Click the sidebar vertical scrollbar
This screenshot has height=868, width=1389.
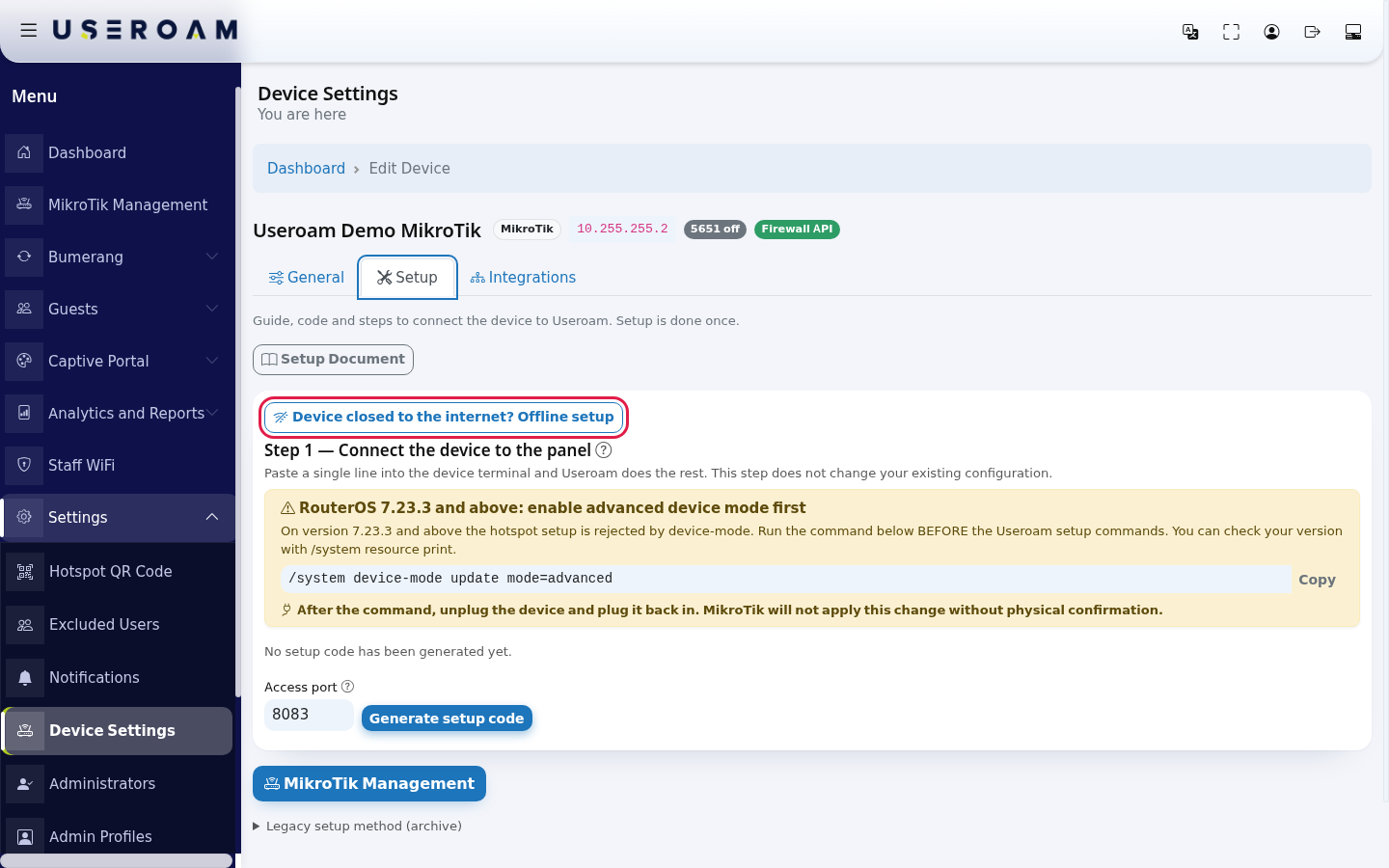coord(237,391)
